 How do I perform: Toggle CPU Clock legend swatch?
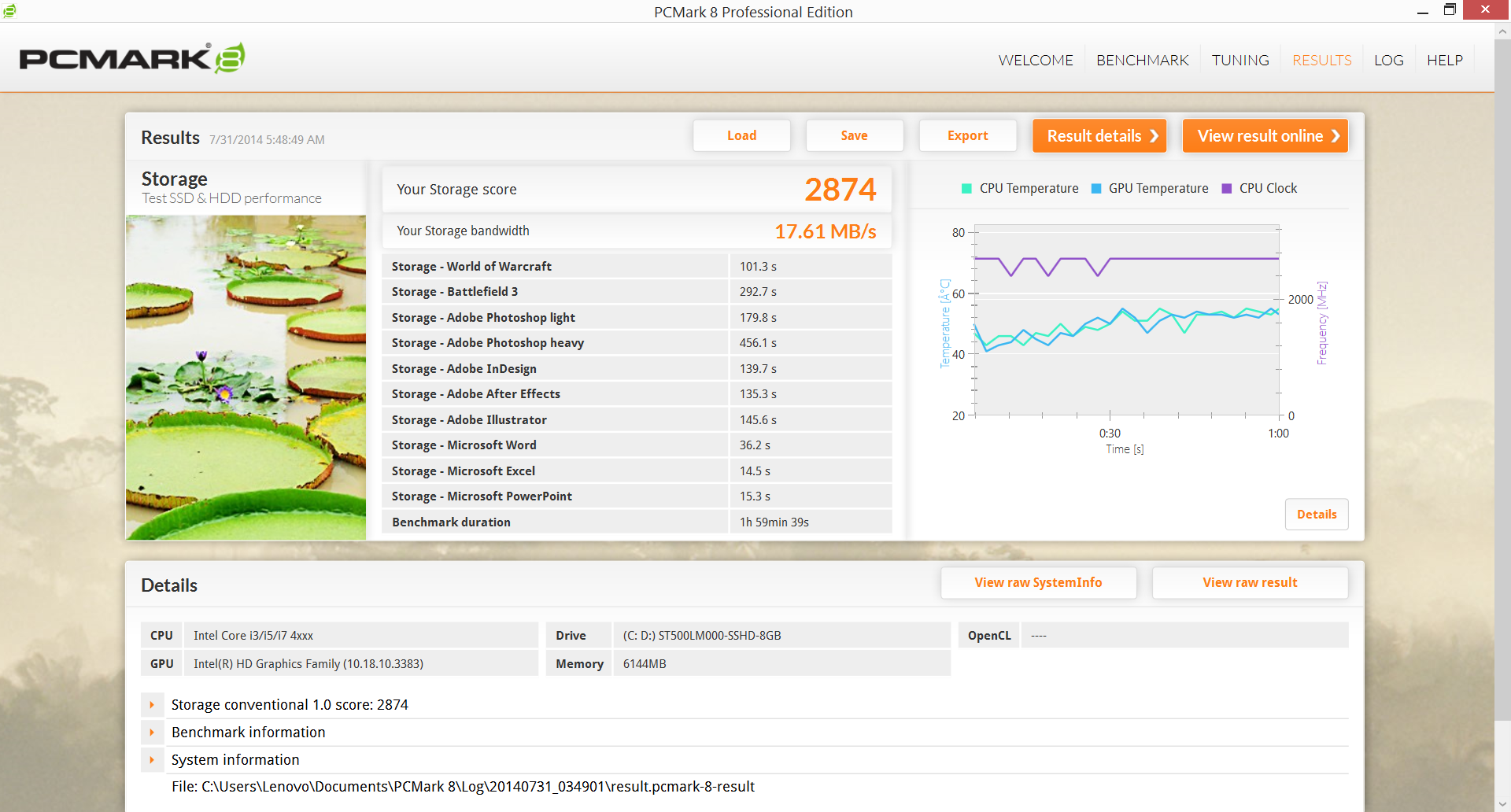(1226, 189)
